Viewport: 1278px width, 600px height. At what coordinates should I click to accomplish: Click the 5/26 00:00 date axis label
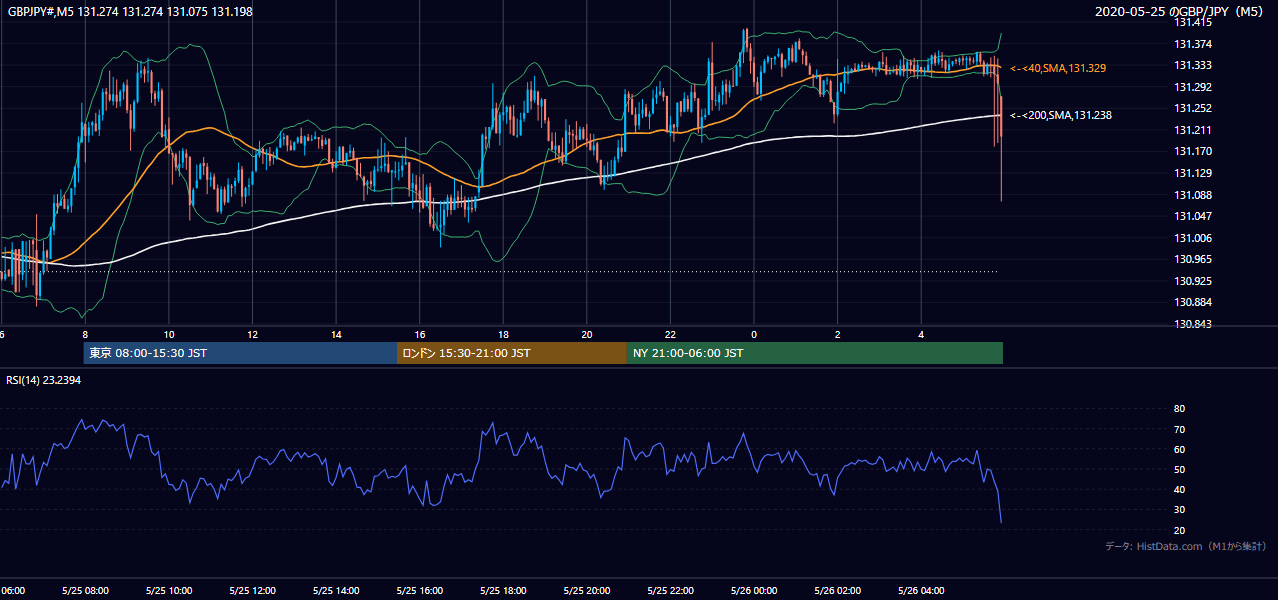click(x=754, y=591)
